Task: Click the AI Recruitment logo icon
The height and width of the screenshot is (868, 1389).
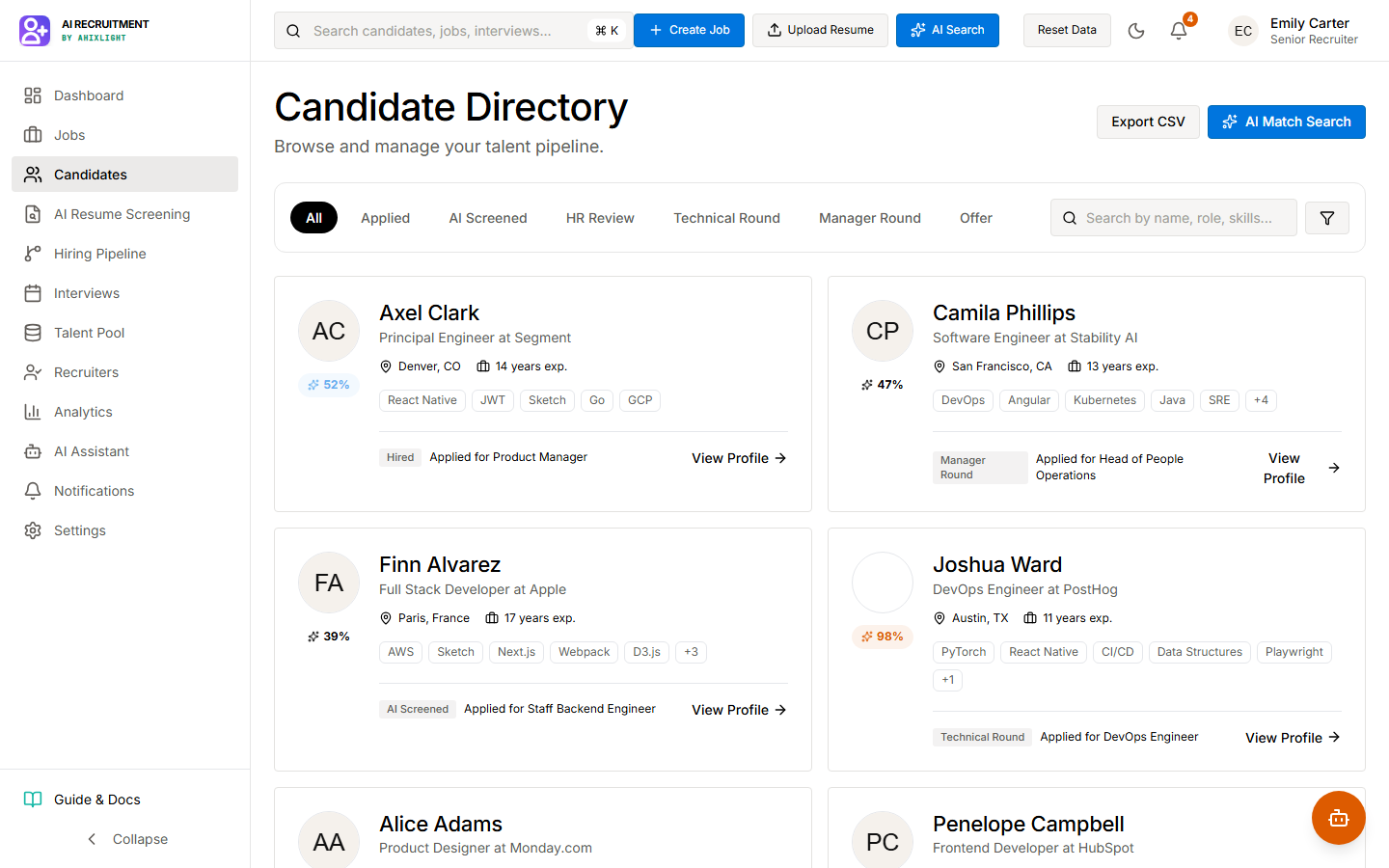Action: [x=35, y=31]
